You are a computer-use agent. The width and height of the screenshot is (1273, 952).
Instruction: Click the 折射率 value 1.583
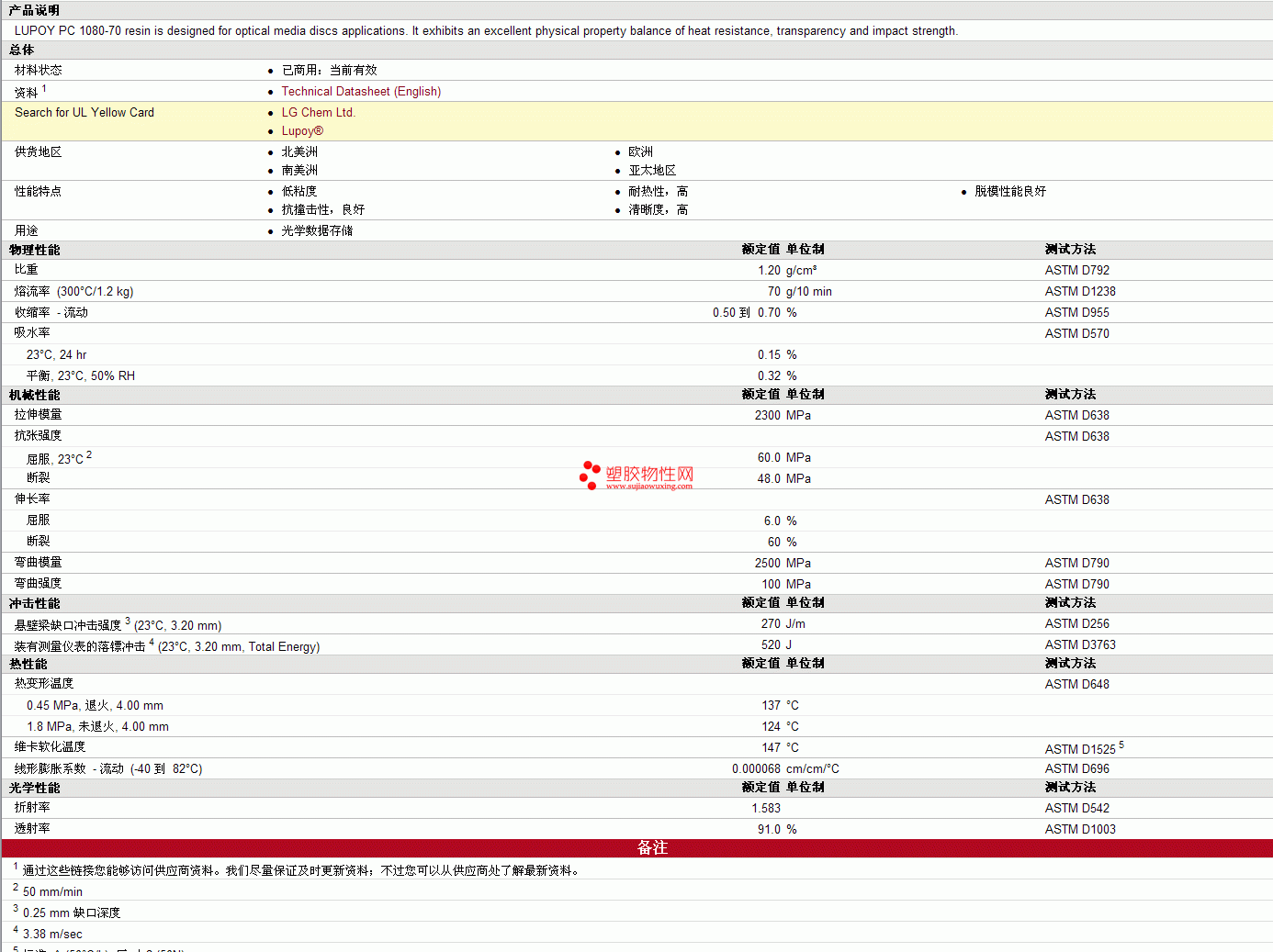tap(766, 809)
